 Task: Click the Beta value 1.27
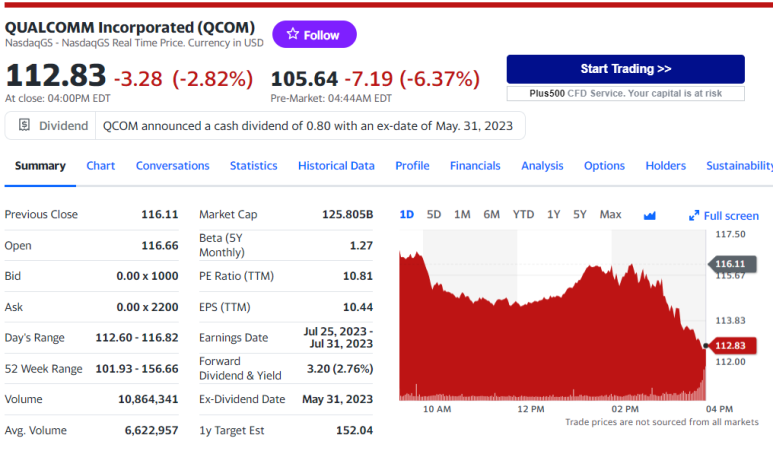[361, 245]
